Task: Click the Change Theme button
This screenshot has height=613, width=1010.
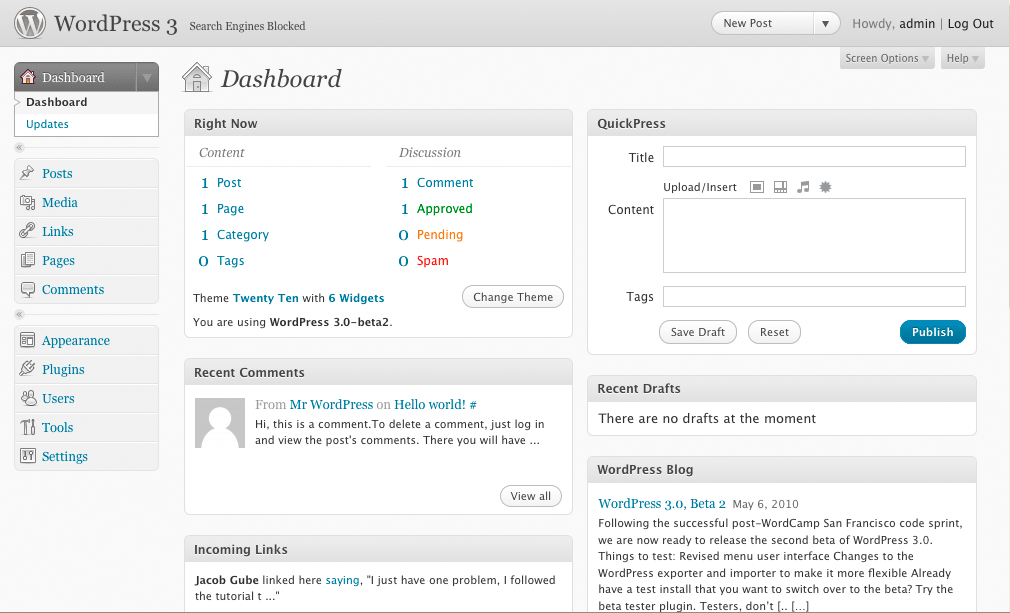Action: pyautogui.click(x=513, y=297)
